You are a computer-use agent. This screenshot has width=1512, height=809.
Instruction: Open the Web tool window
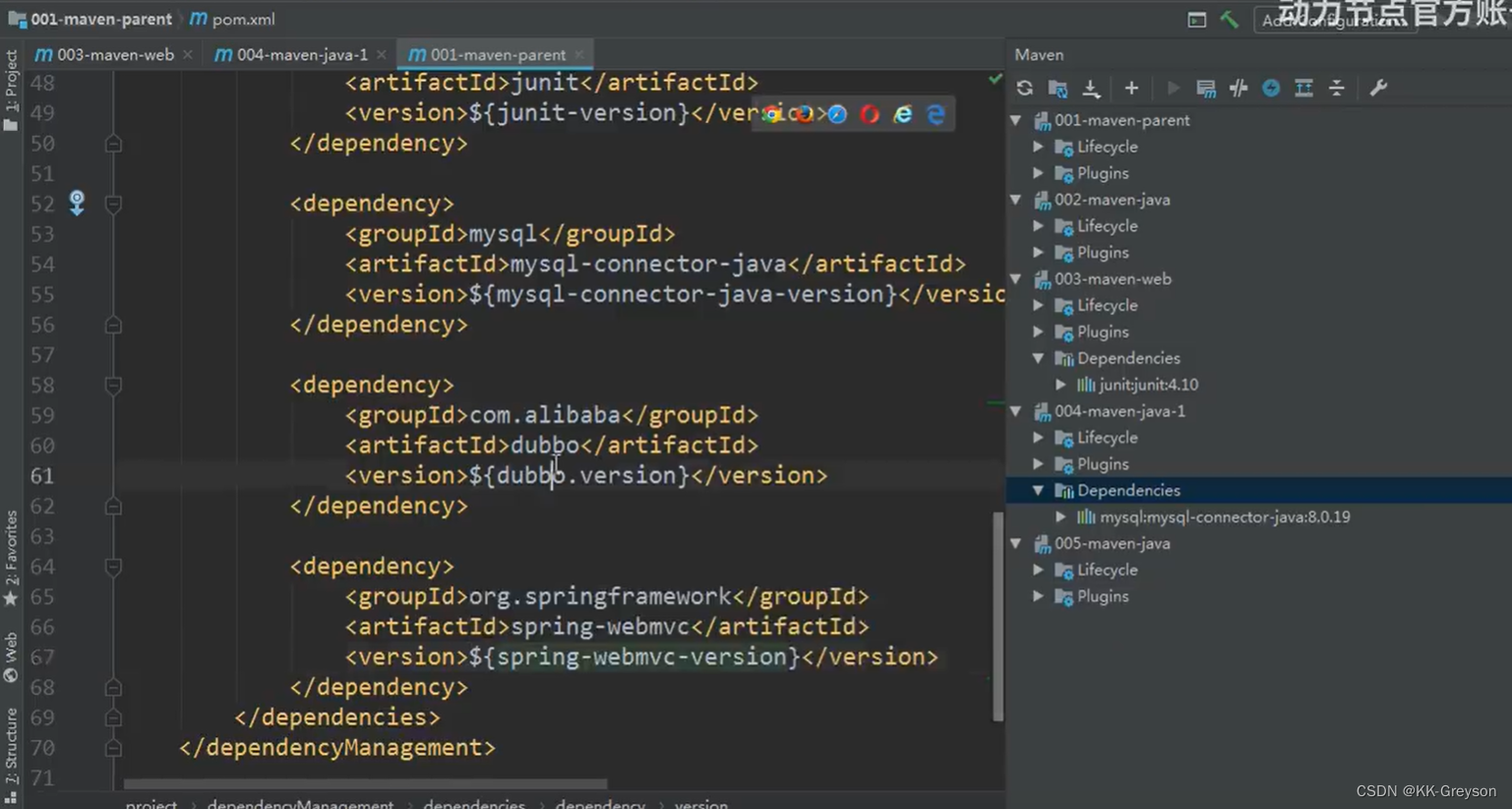point(11,657)
